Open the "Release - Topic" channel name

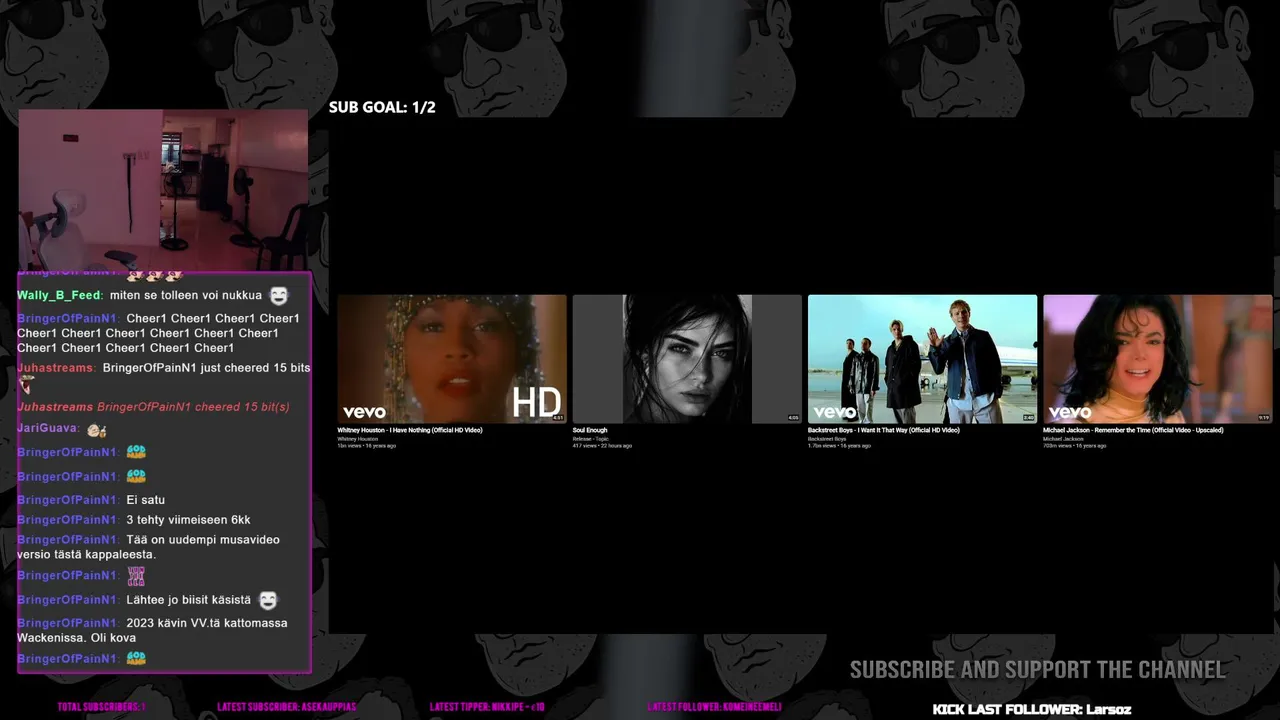pos(590,439)
